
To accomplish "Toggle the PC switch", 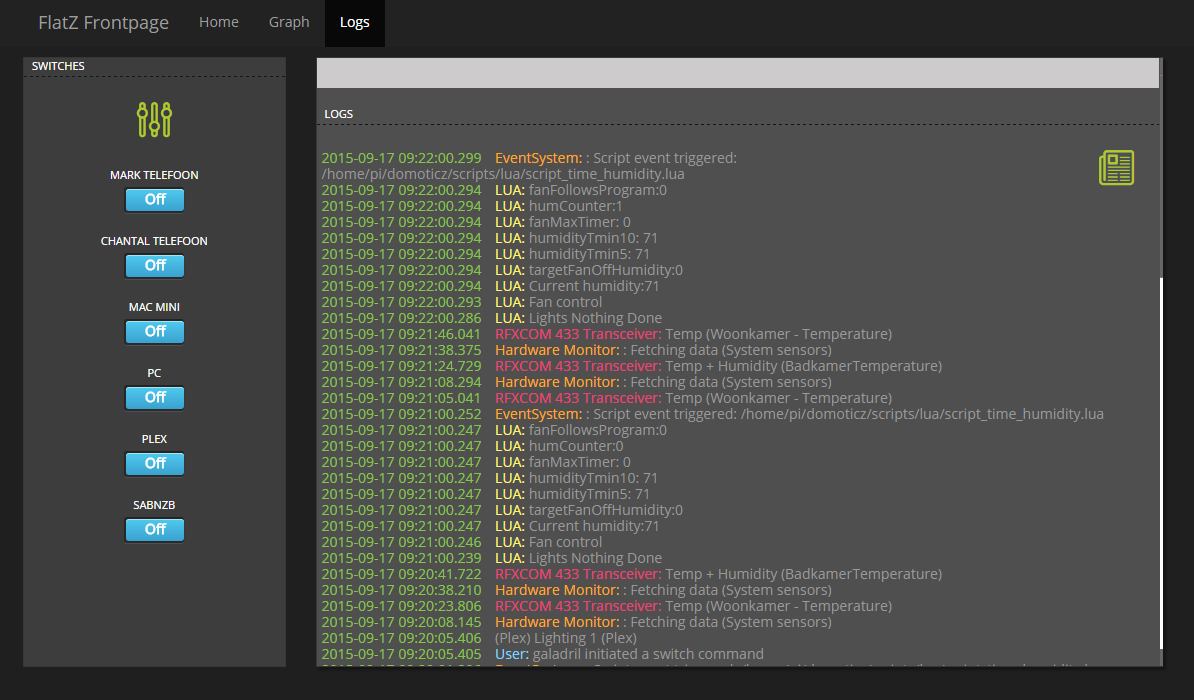I will [x=155, y=398].
